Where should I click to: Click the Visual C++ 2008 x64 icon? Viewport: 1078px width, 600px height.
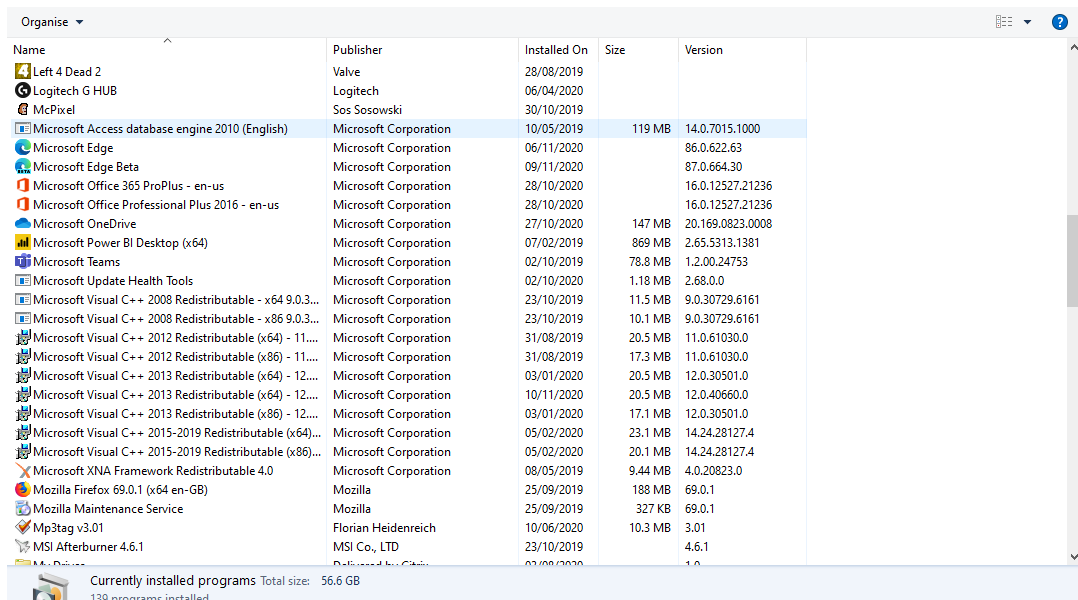[23, 300]
